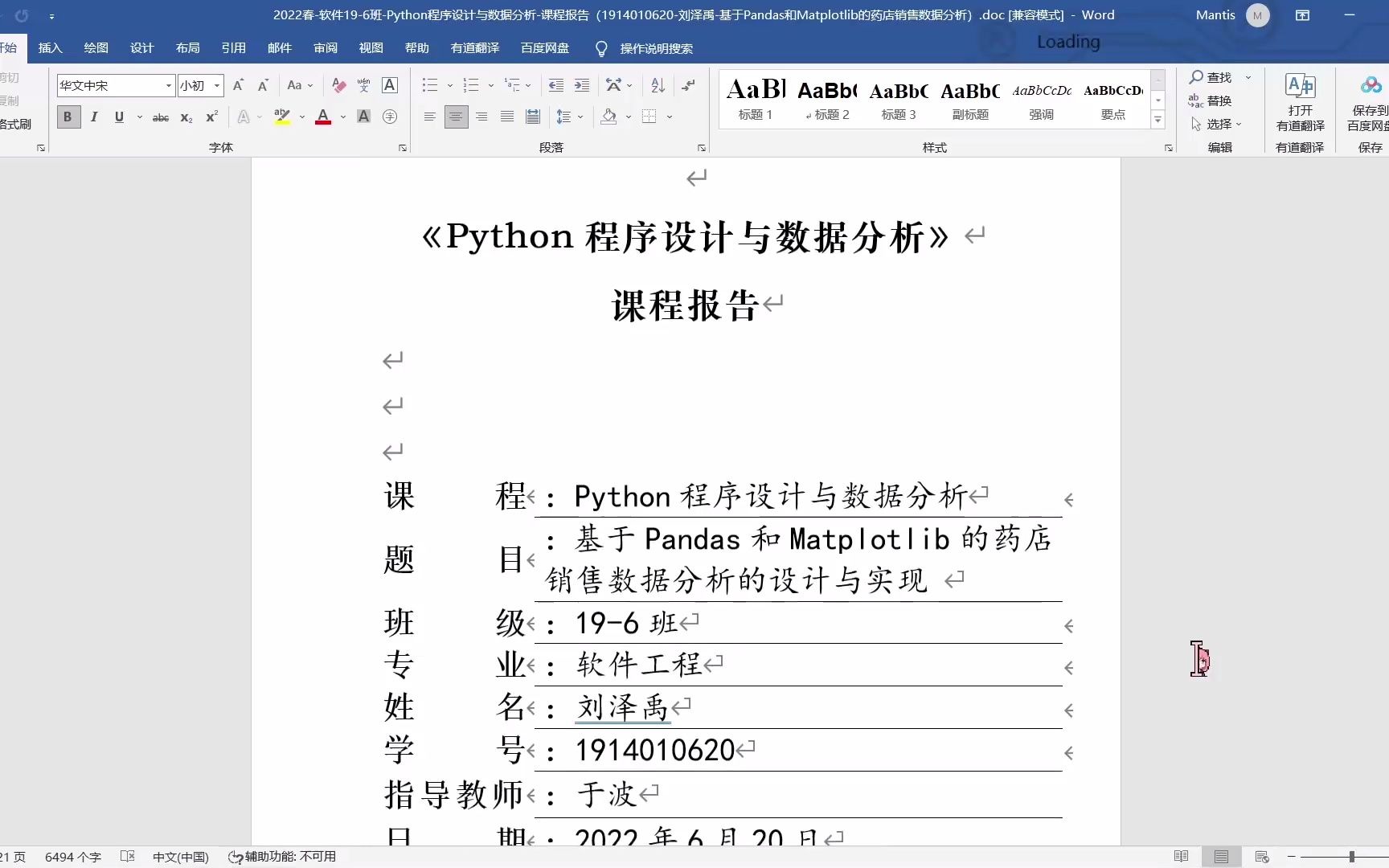This screenshot has height=868, width=1389.
Task: Switch to web layout view
Action: click(x=1262, y=857)
